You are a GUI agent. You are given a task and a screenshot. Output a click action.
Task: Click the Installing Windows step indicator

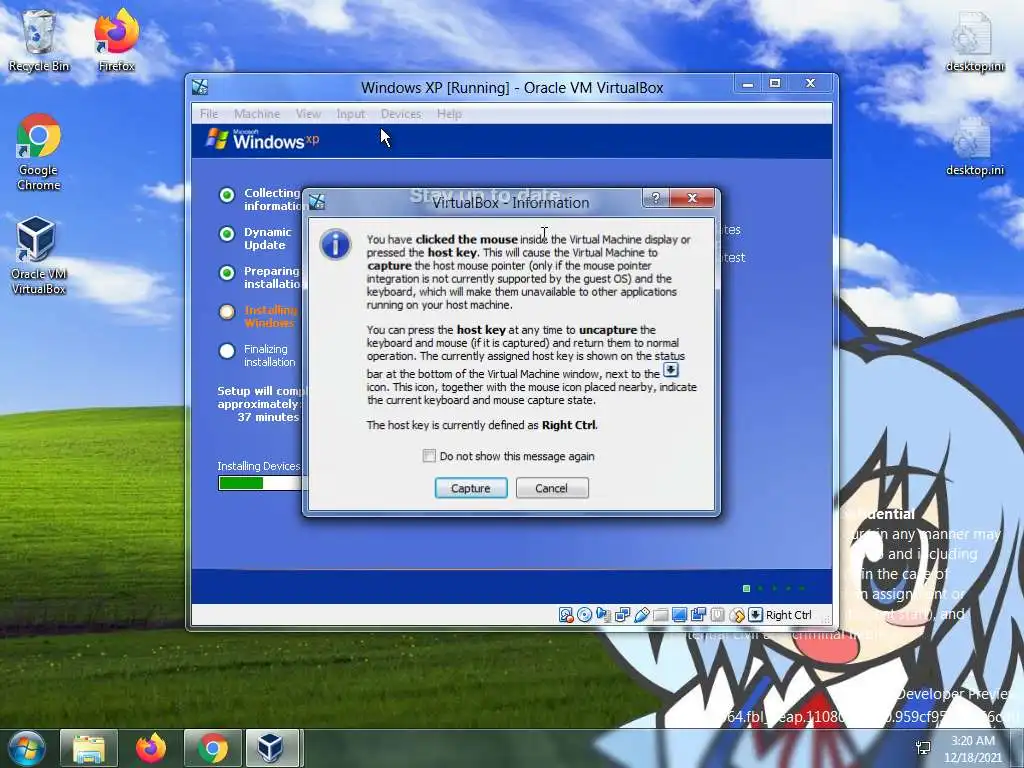[227, 312]
